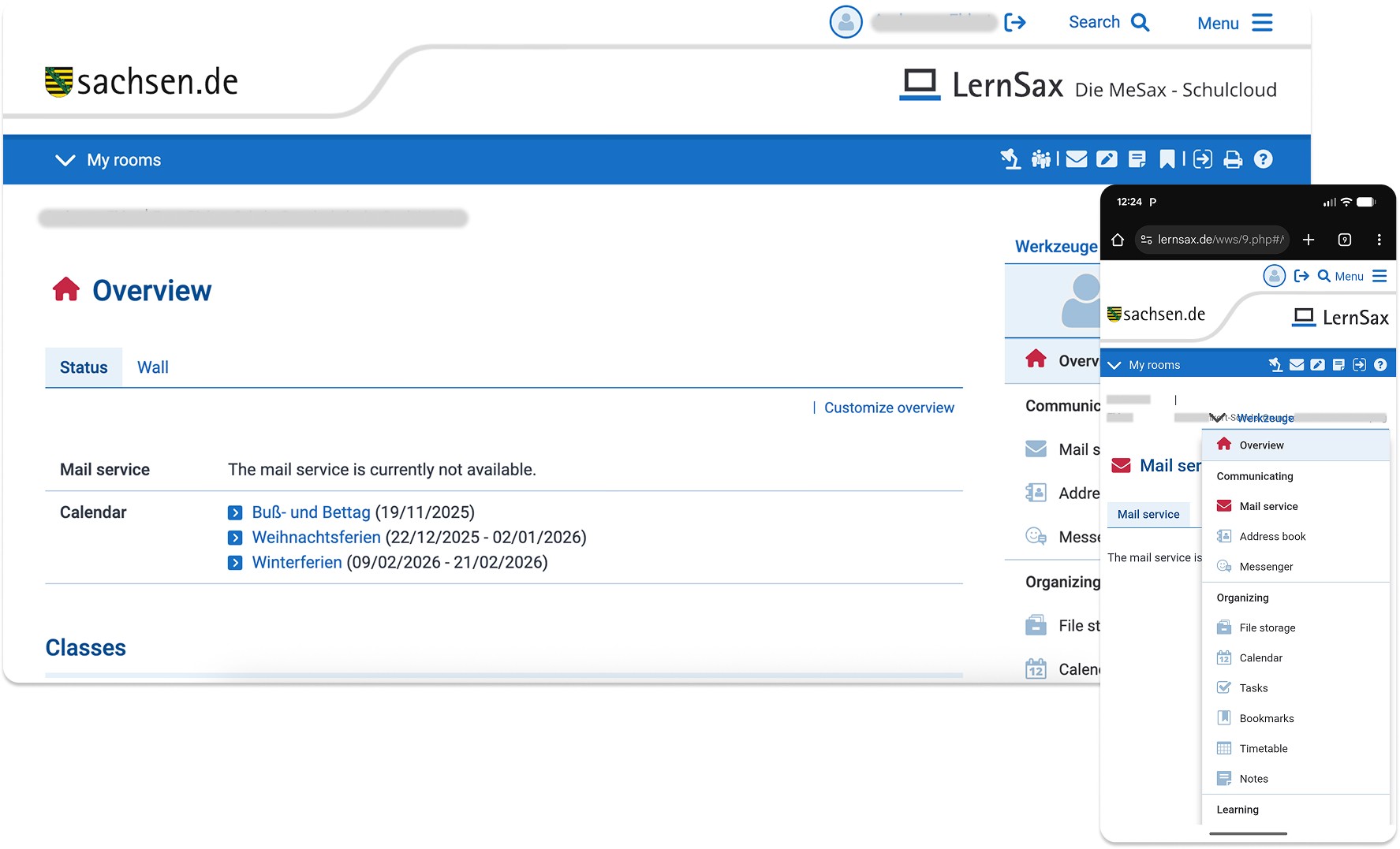The width and height of the screenshot is (1400, 849).
Task: Select Bookmarks in the phone menu
Action: (1295, 718)
